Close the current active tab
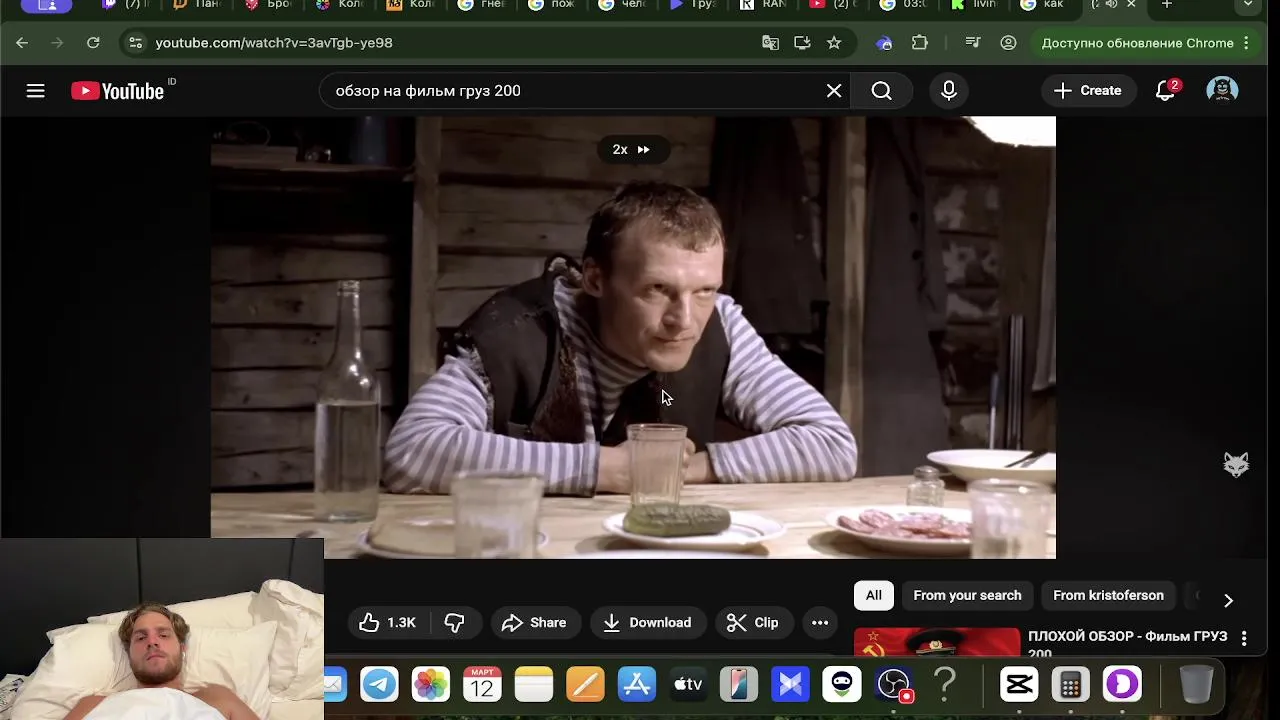This screenshot has height=720, width=1280. tap(1131, 5)
